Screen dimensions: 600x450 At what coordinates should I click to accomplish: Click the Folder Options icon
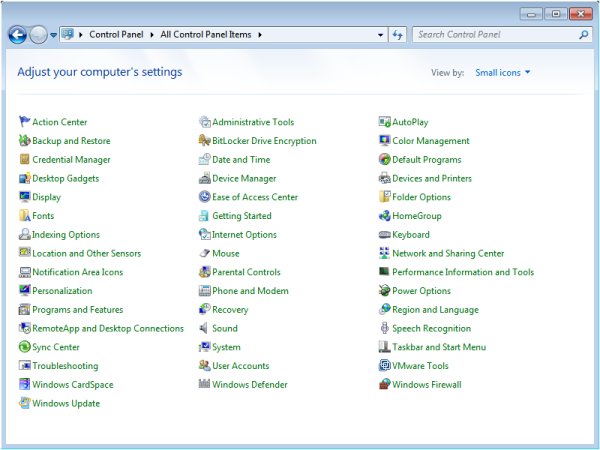[x=385, y=197]
